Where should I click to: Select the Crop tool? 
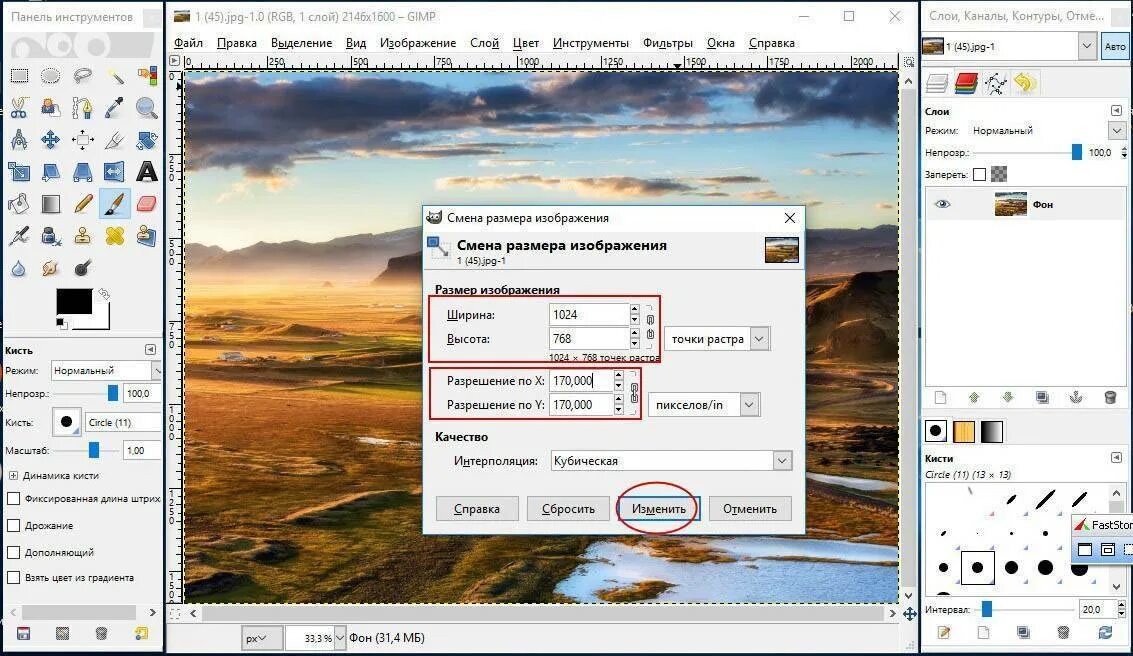click(x=115, y=139)
